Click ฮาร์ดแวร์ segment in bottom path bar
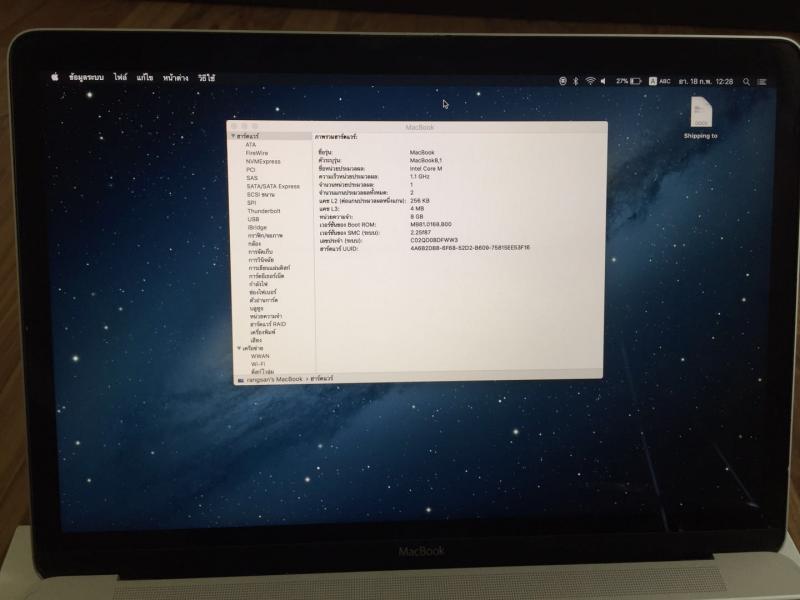The height and width of the screenshot is (600, 800). point(322,379)
